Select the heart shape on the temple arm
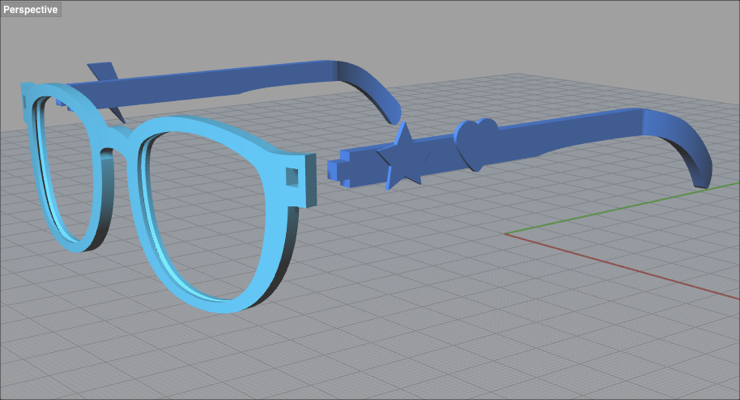 click(x=477, y=144)
